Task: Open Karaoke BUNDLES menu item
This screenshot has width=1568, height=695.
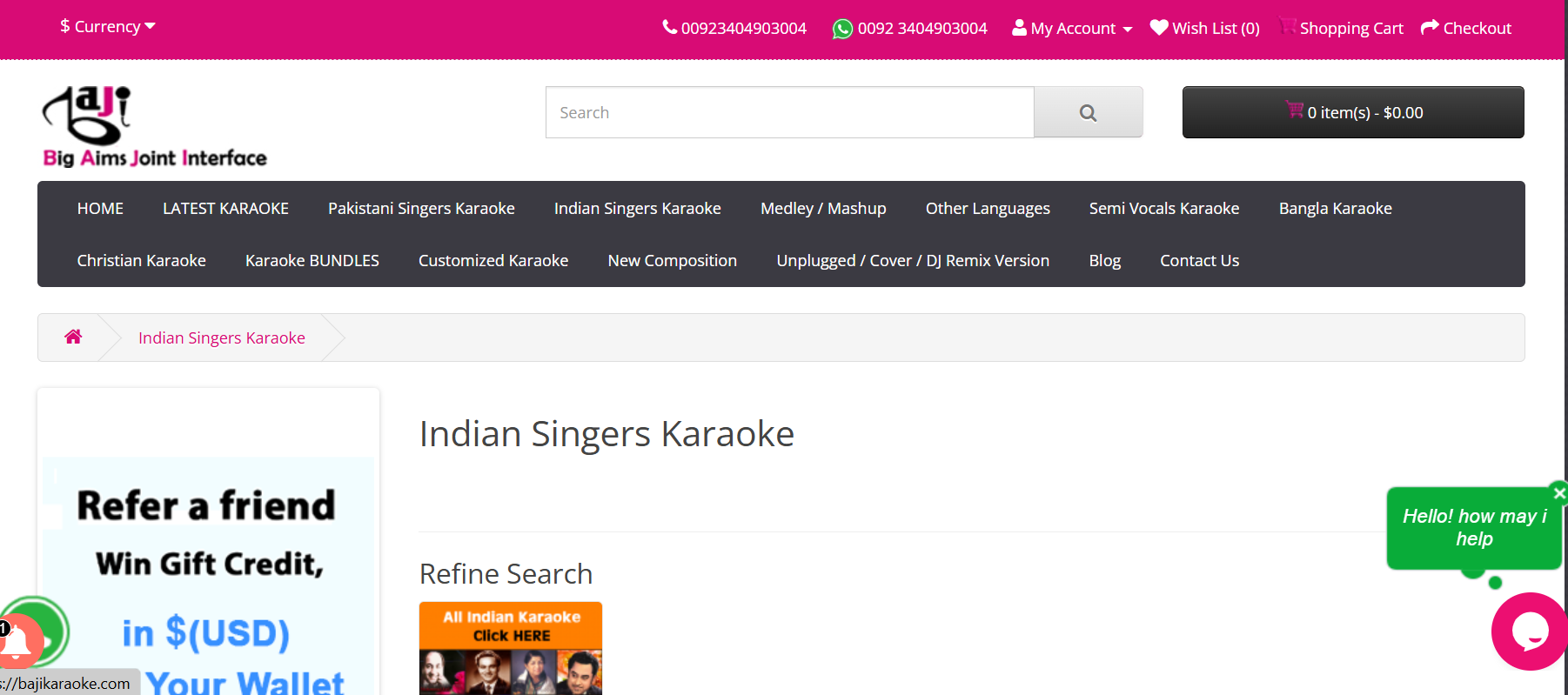Action: click(312, 261)
